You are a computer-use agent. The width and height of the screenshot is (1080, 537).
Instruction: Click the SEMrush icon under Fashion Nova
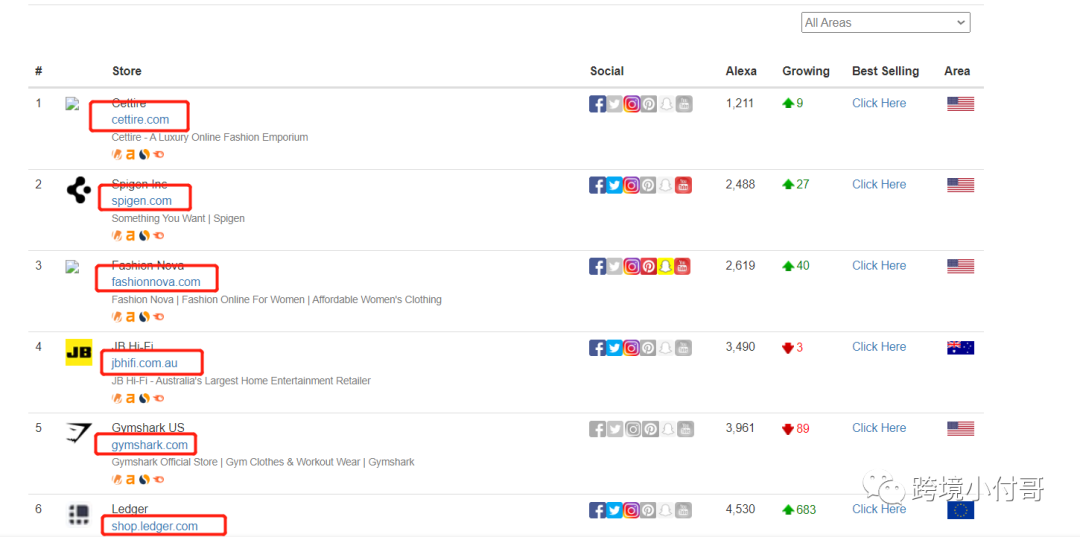[159, 317]
